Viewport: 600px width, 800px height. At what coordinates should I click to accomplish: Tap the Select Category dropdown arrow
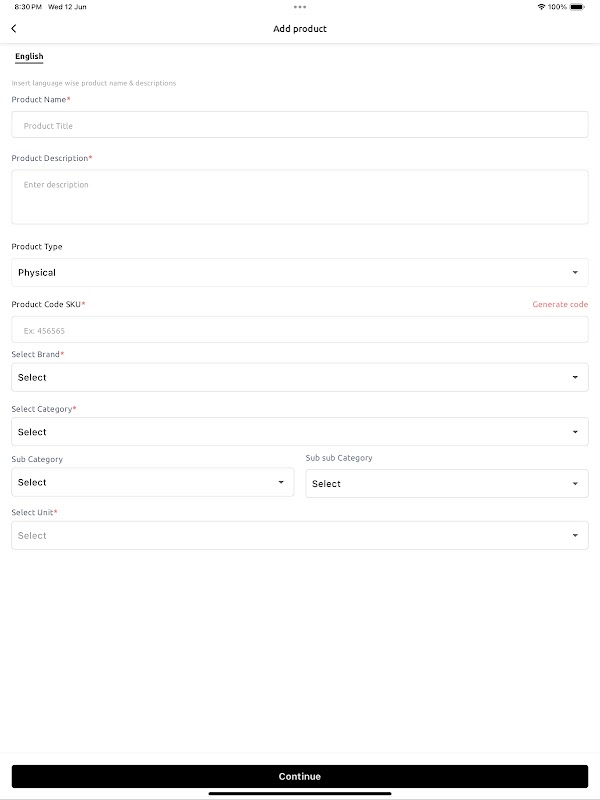coord(575,432)
